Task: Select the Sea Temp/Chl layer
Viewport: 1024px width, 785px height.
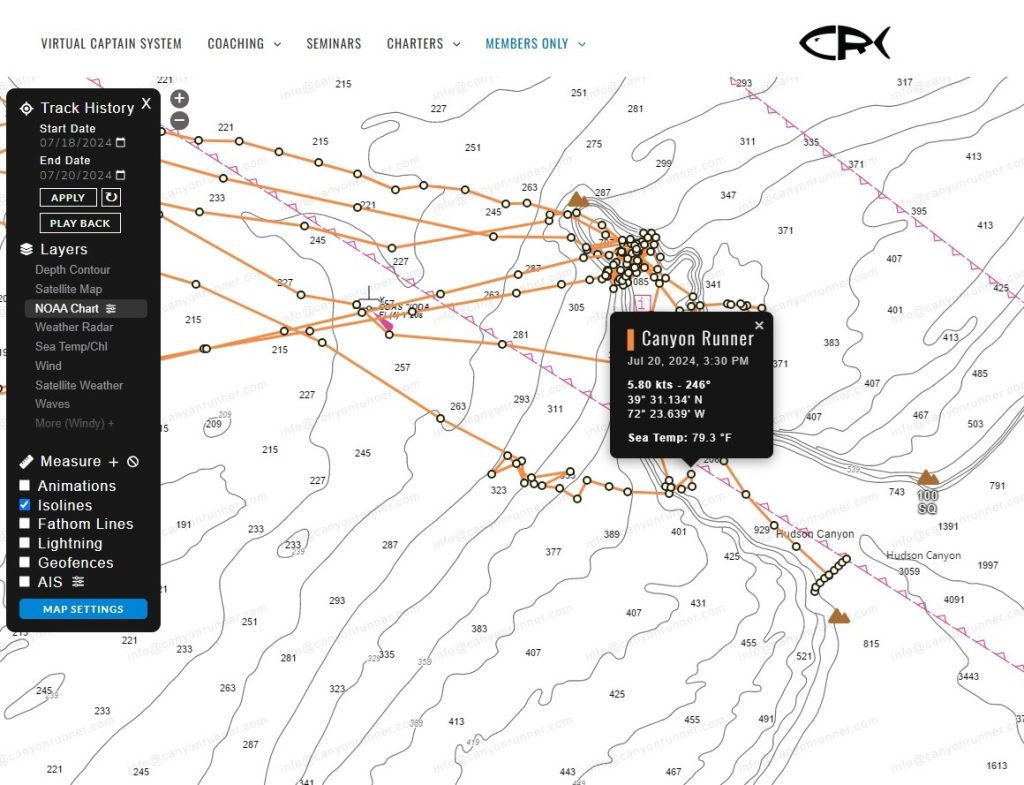Action: tap(71, 347)
